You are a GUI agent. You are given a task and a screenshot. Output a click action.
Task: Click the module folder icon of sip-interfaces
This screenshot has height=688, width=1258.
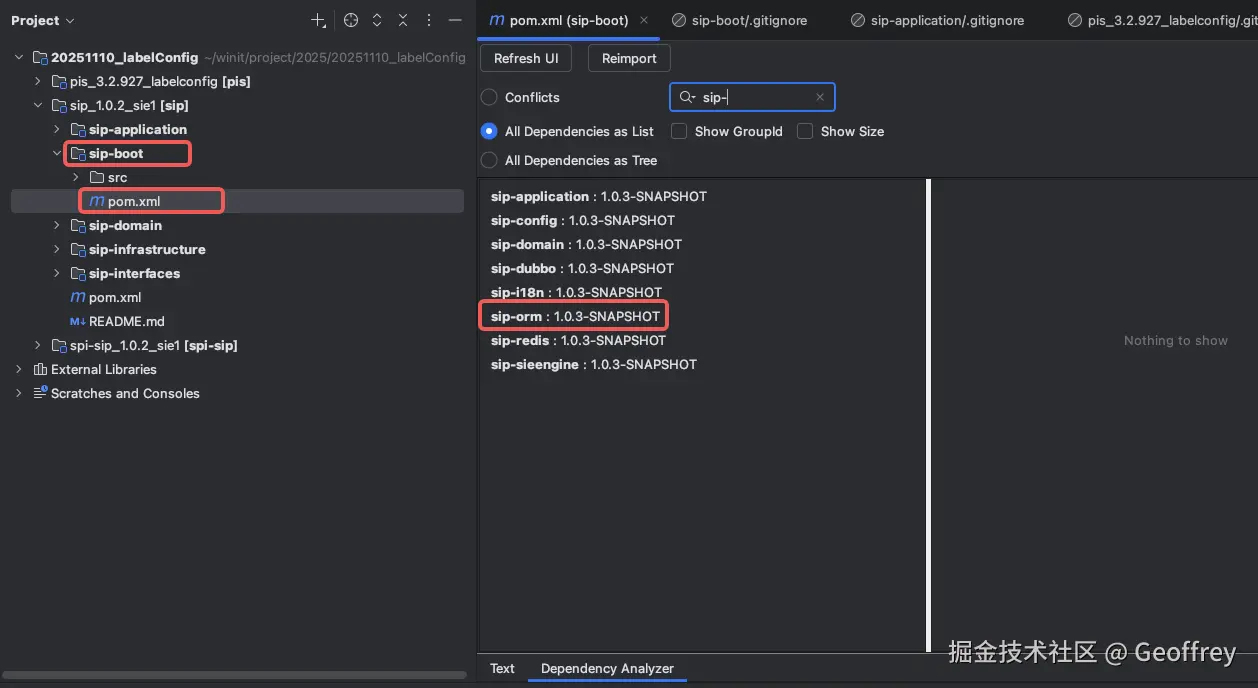[78, 273]
